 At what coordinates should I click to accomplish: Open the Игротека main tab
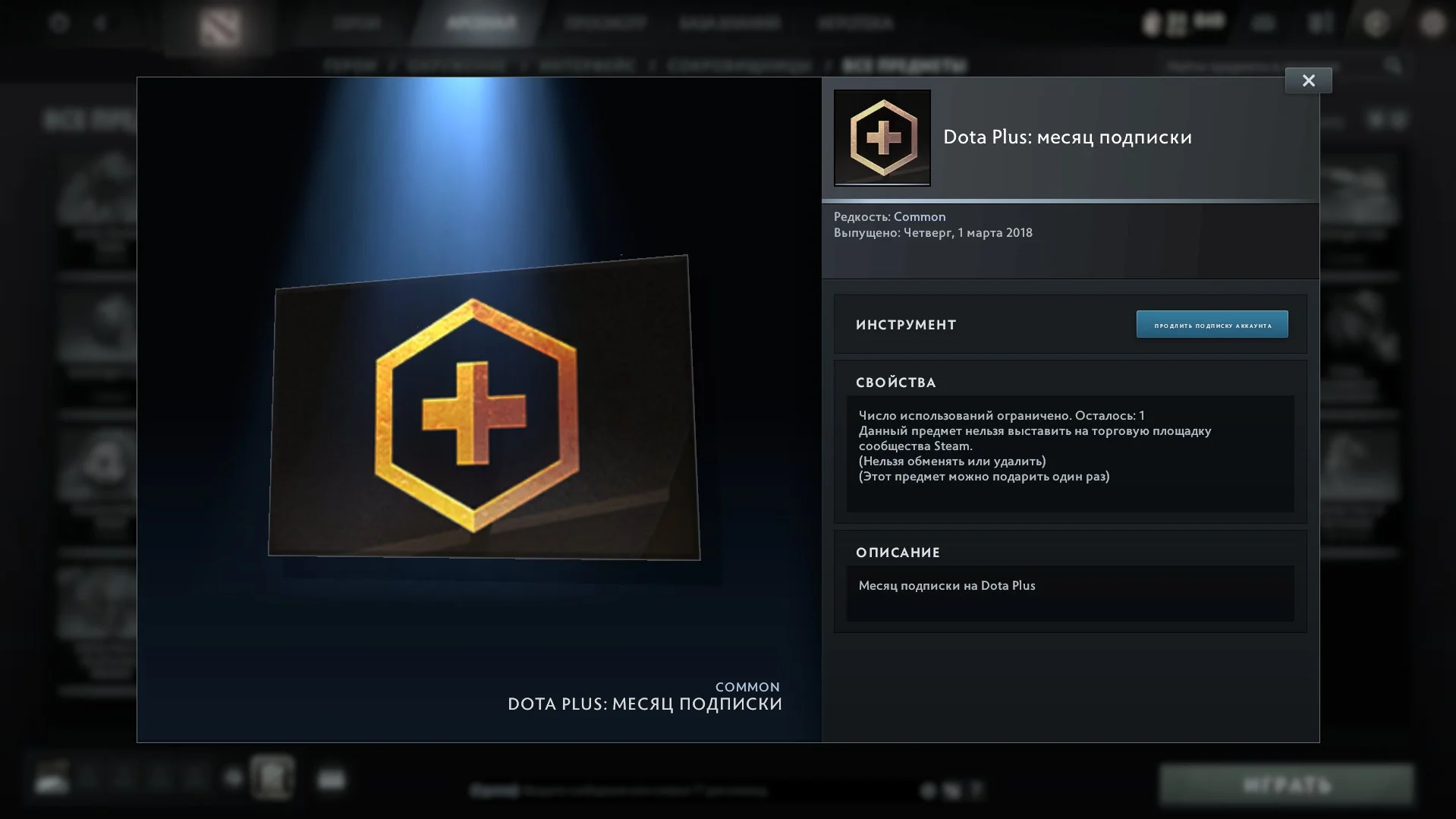click(855, 24)
